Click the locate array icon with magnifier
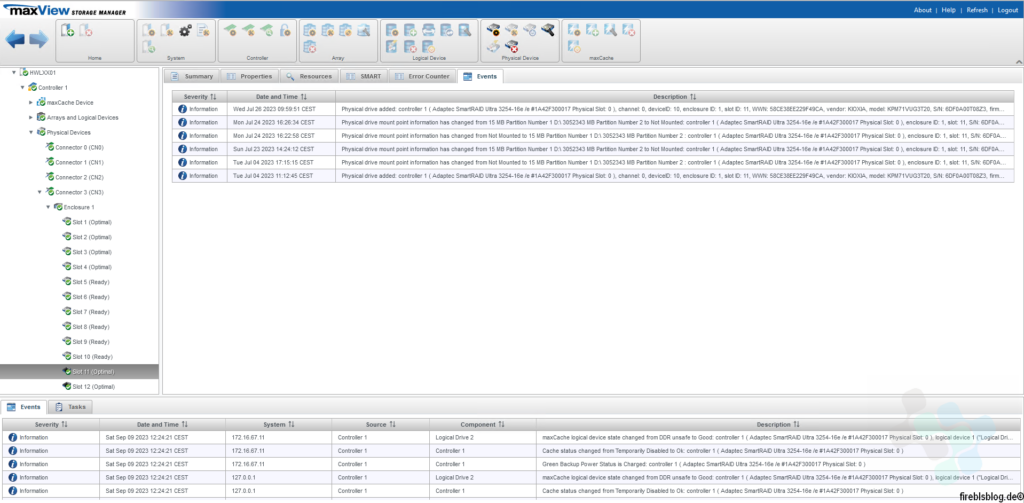The height and width of the screenshot is (503, 1024). point(364,30)
